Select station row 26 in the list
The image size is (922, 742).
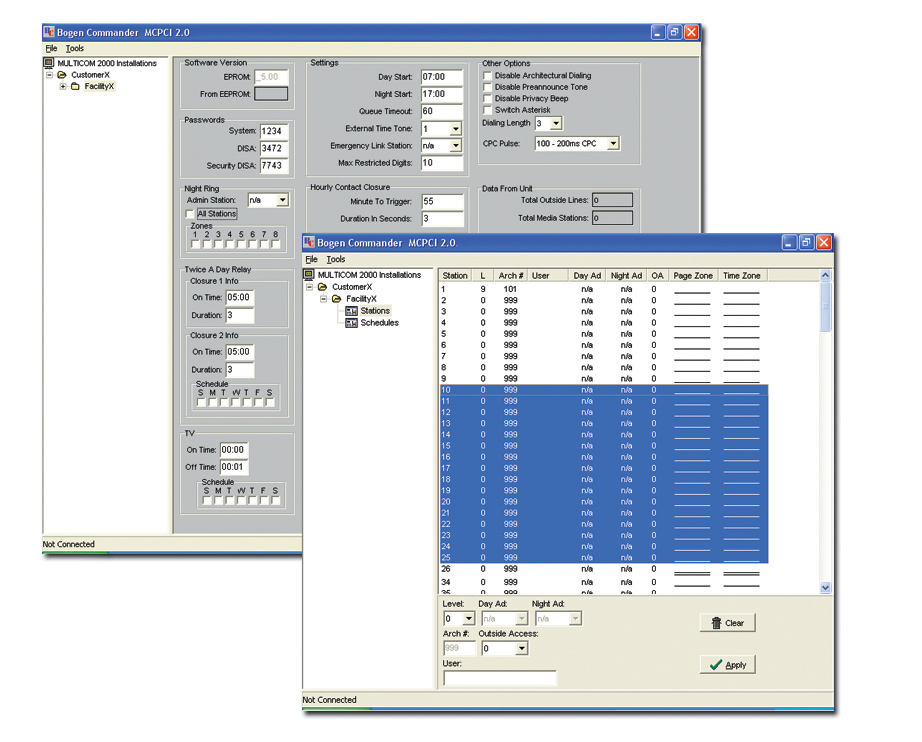603,569
